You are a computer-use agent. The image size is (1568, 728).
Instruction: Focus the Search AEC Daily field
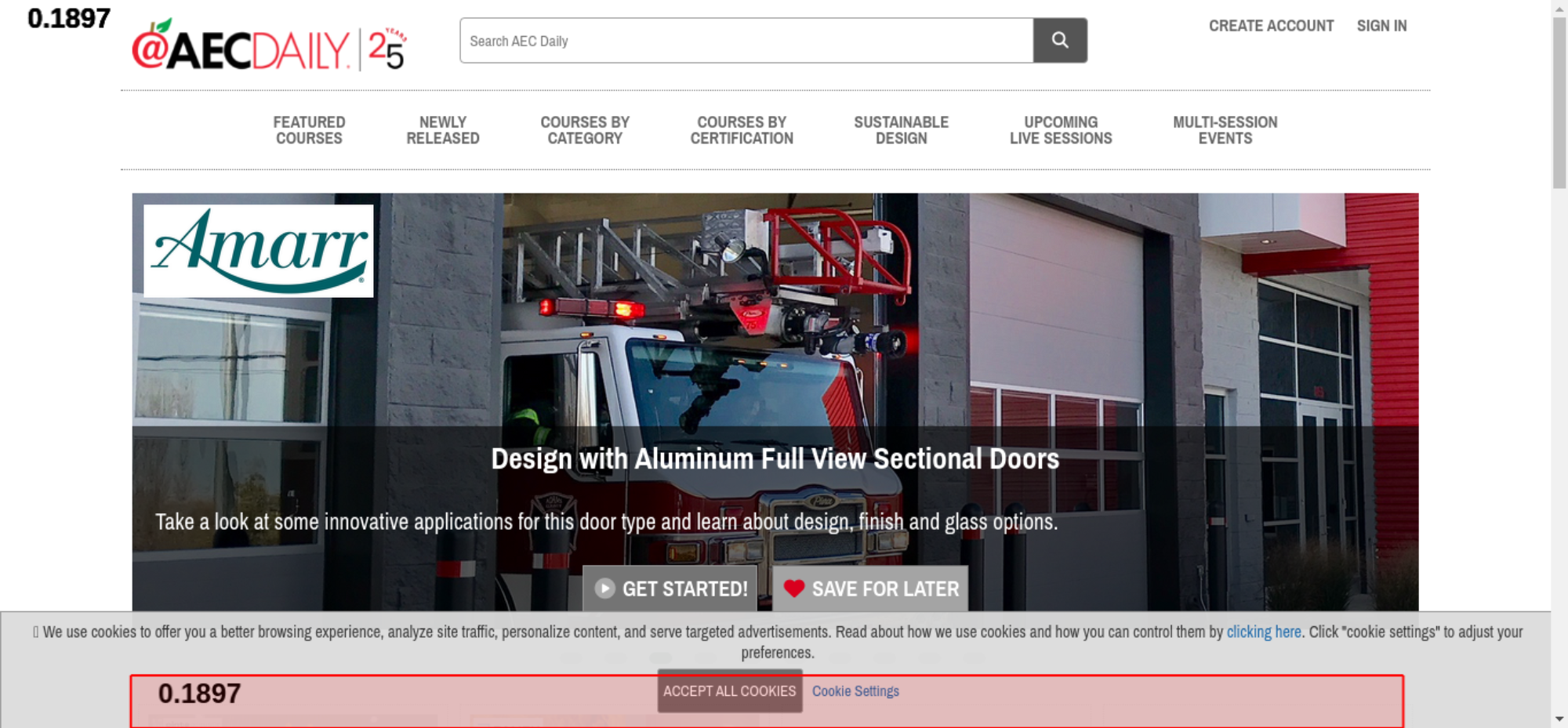(746, 41)
